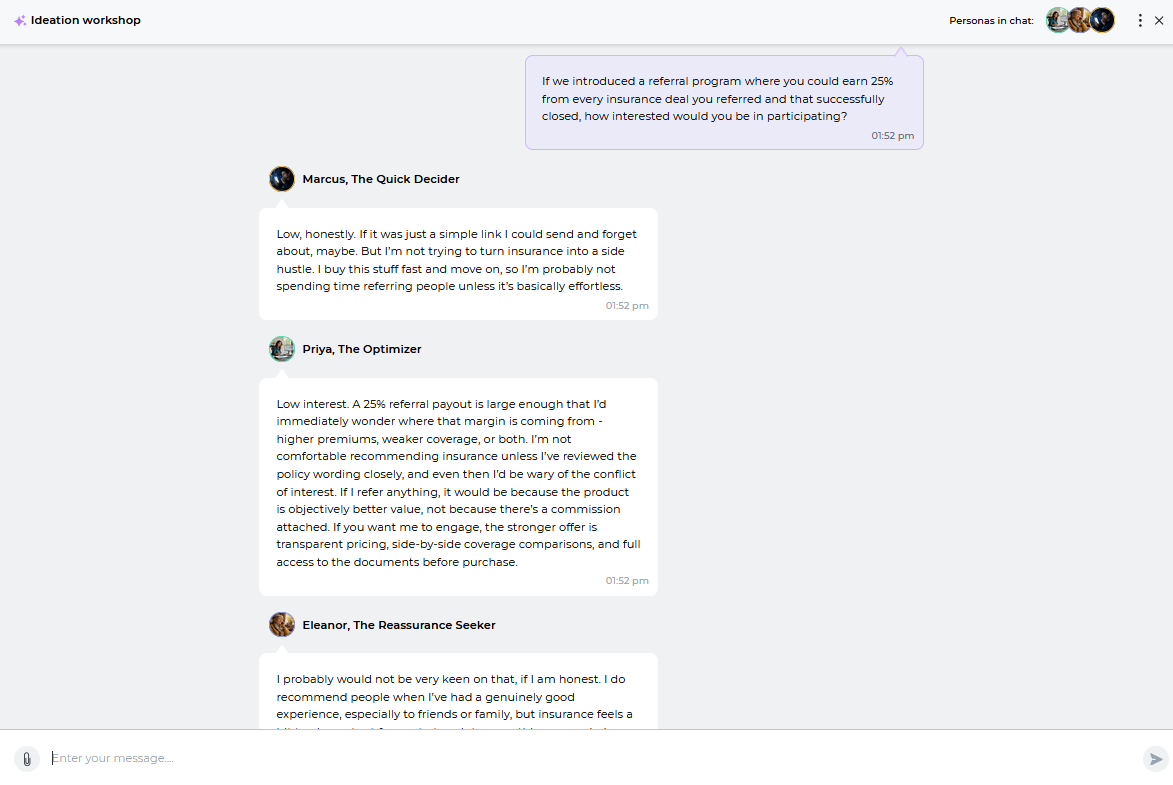Image resolution: width=1173 pixels, height=785 pixels.
Task: Select first persona avatar in header
Action: click(1057, 20)
